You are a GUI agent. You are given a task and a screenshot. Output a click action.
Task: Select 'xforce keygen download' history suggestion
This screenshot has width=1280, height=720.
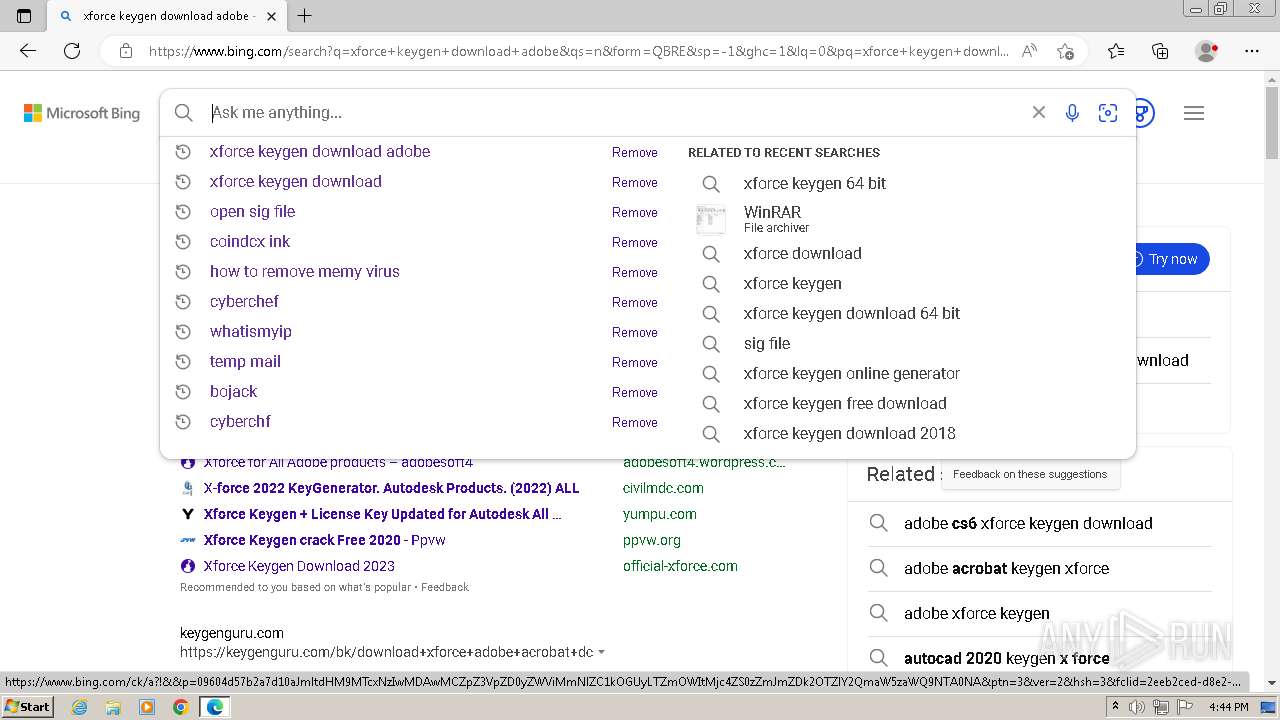(296, 182)
